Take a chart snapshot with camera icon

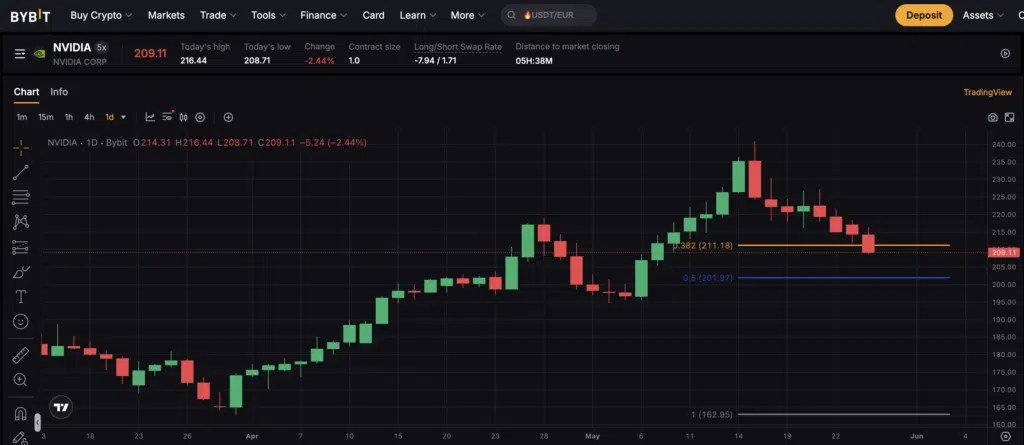993,118
